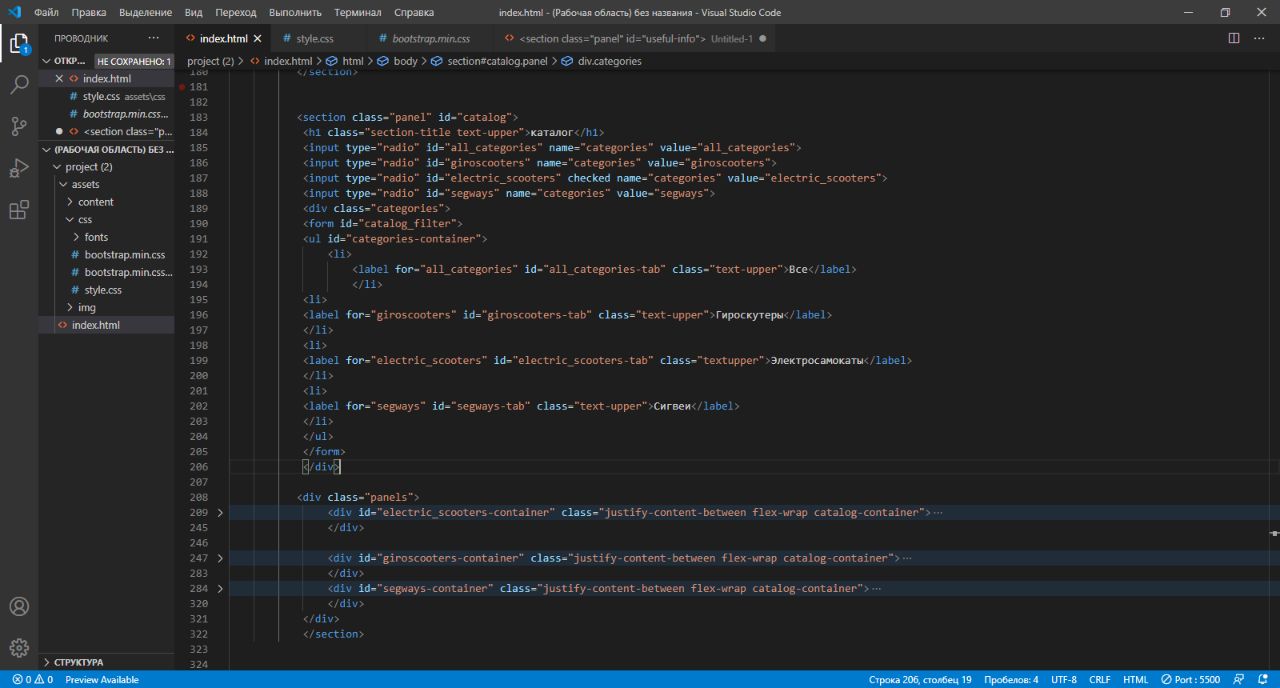Open the Run and Debug view

(x=19, y=168)
